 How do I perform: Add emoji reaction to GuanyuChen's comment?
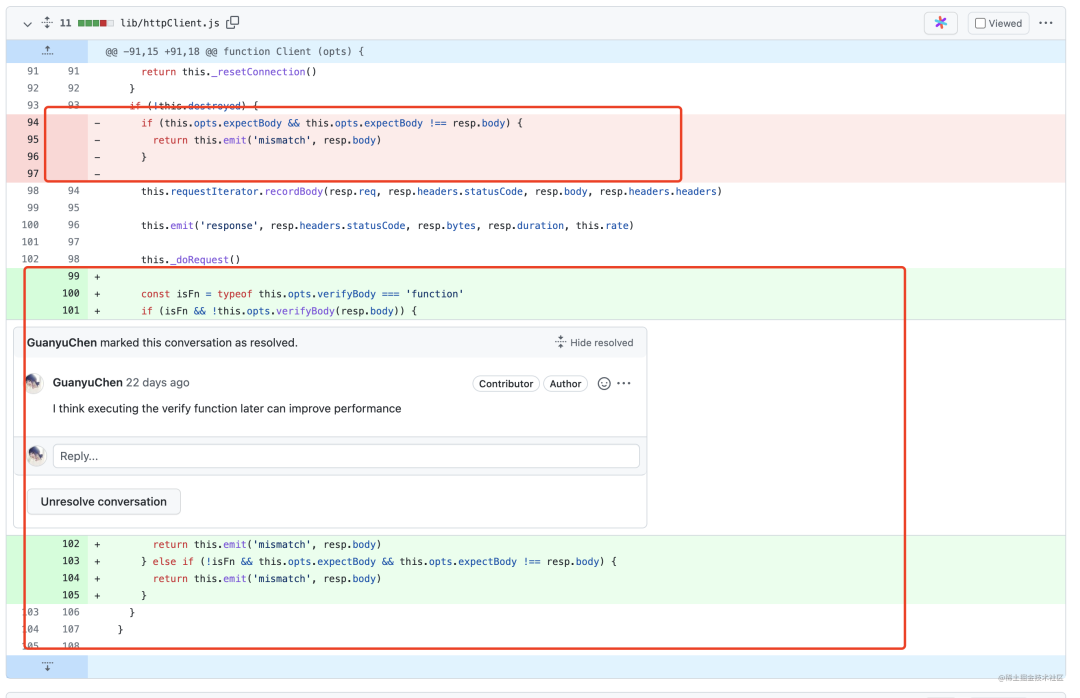pyautogui.click(x=604, y=384)
